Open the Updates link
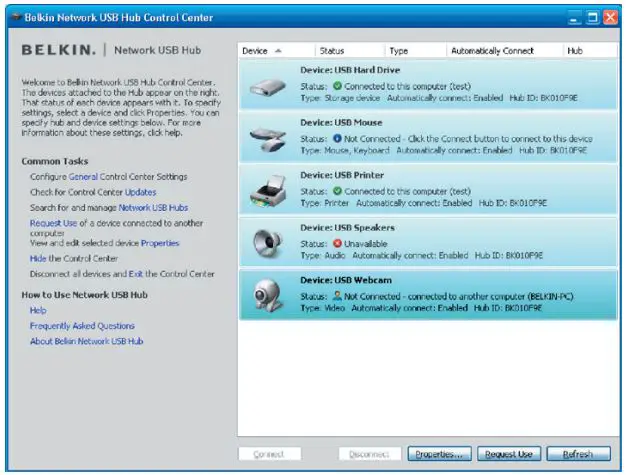This screenshot has height=475, width=626. click(141, 192)
